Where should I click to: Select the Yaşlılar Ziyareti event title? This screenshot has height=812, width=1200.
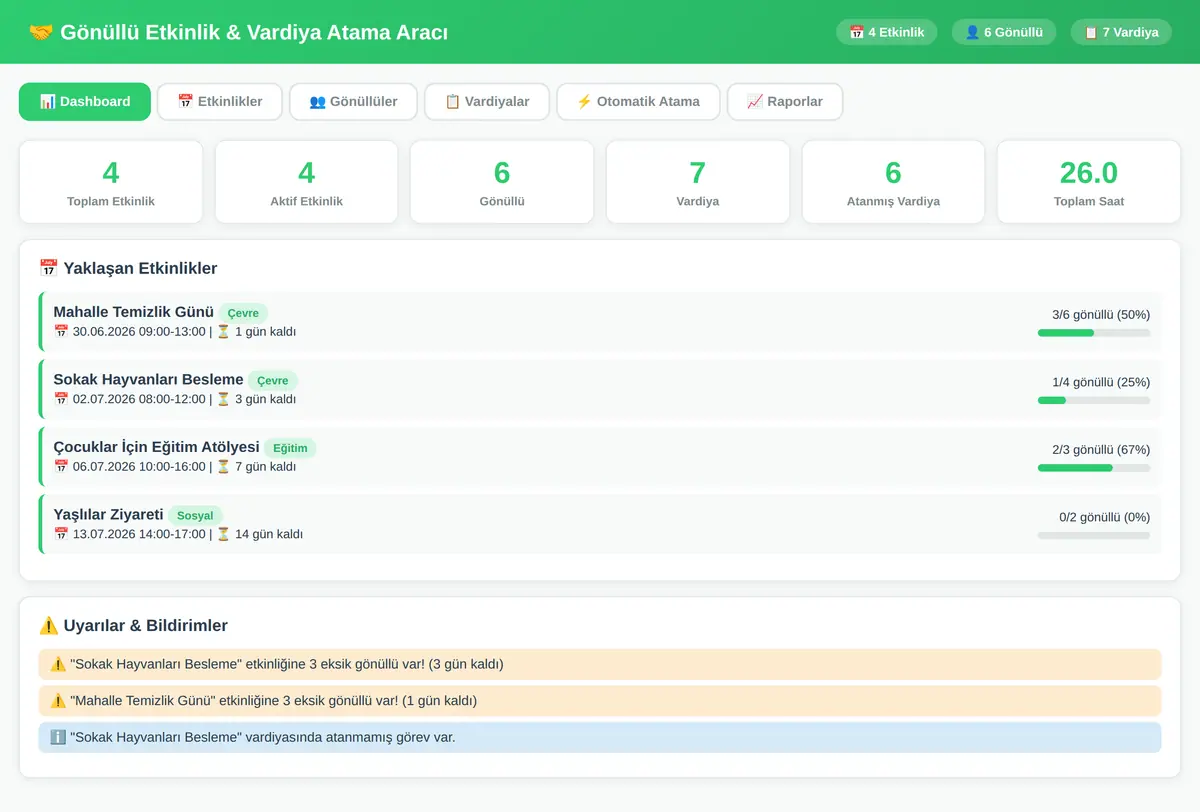tap(109, 515)
